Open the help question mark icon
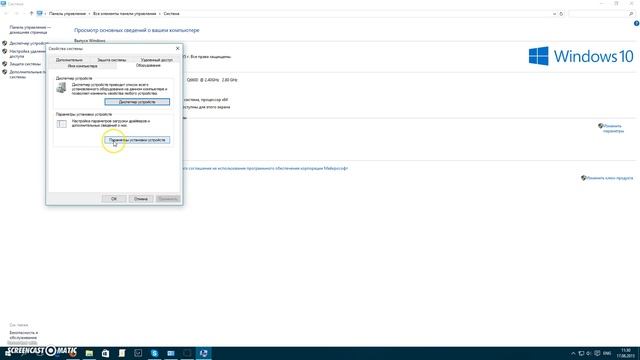The image size is (640, 360). [636, 24]
